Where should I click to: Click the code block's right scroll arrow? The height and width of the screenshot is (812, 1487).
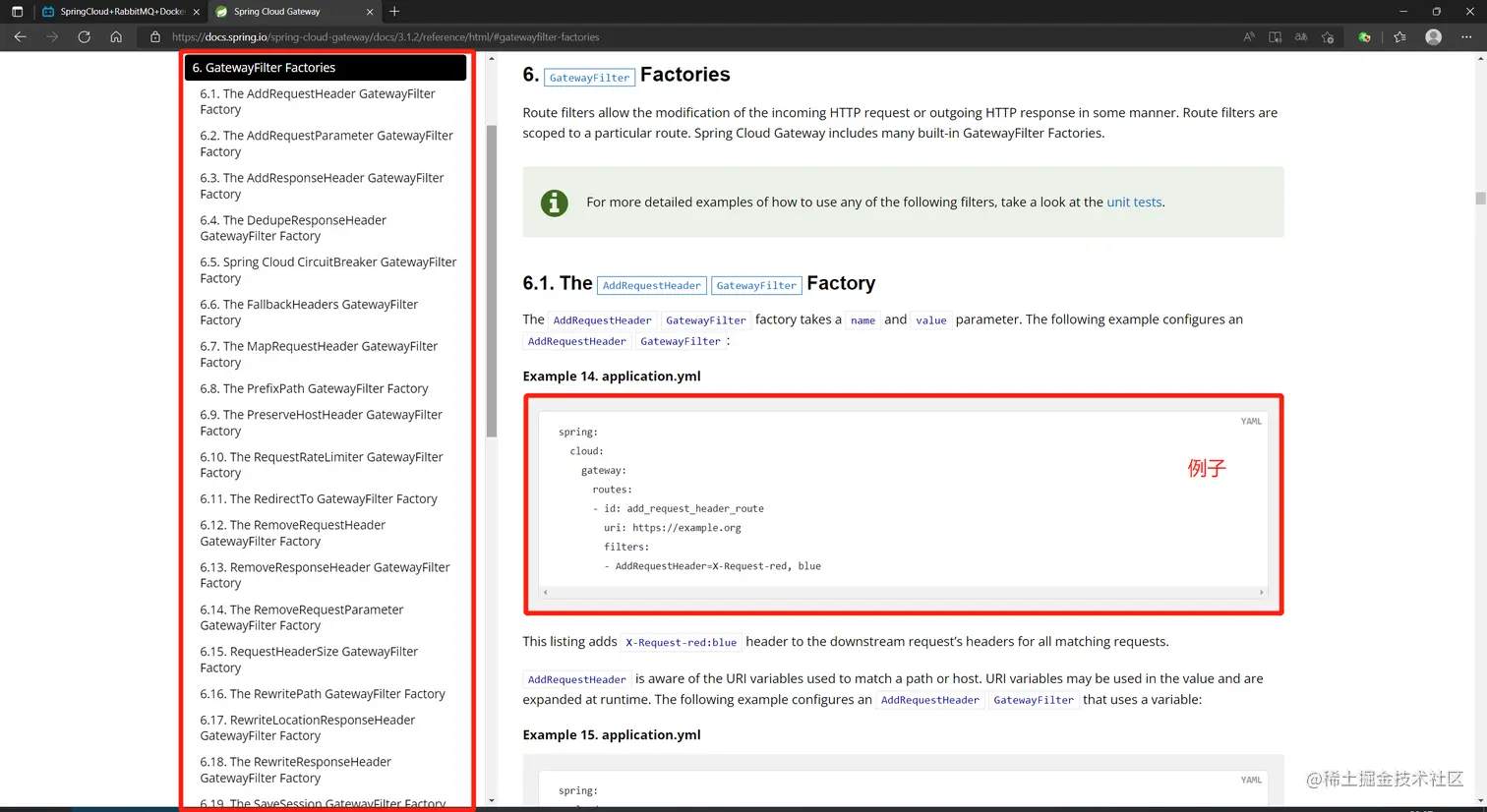[1262, 593]
